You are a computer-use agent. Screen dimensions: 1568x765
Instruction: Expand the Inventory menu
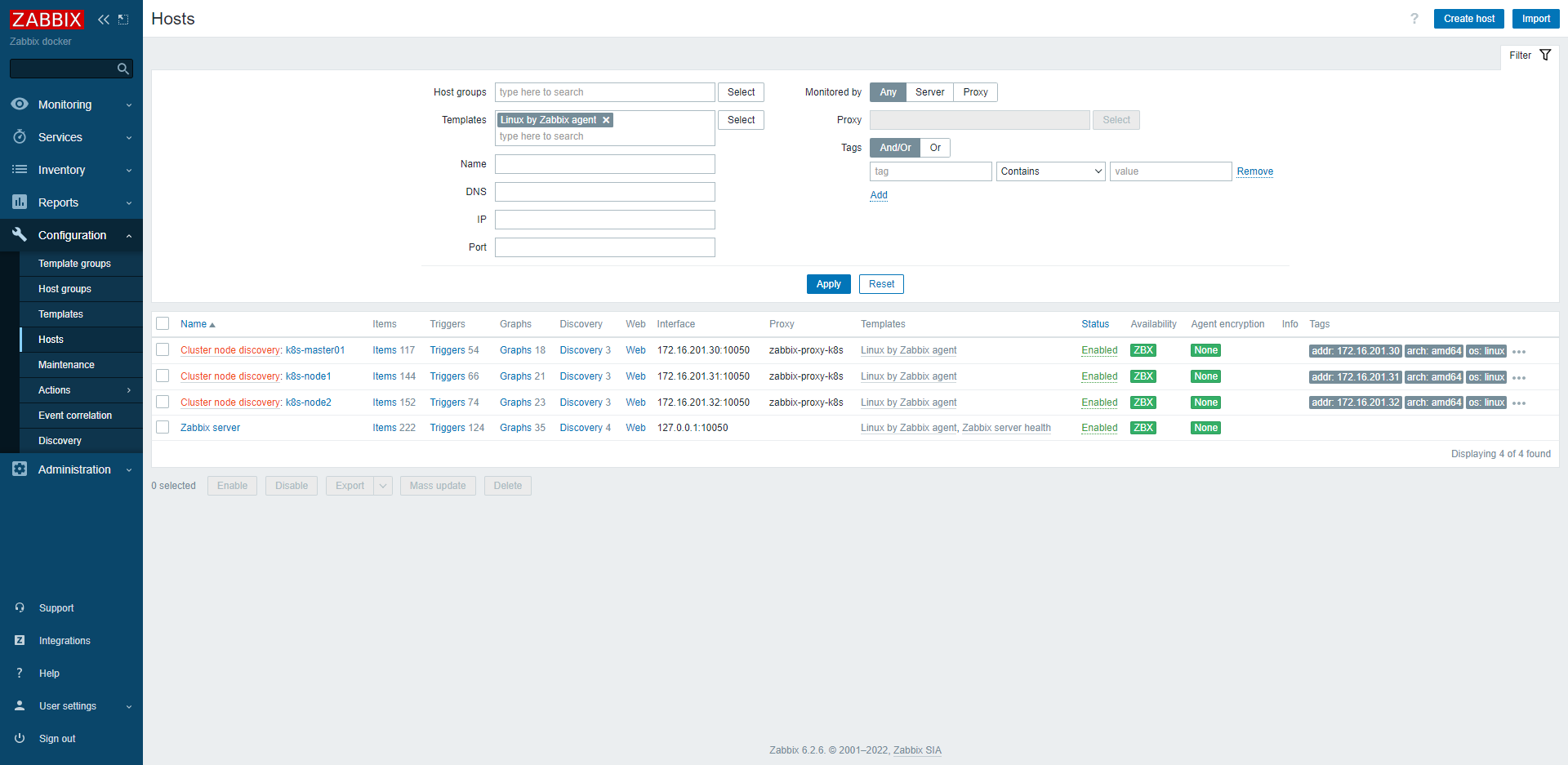click(x=129, y=171)
